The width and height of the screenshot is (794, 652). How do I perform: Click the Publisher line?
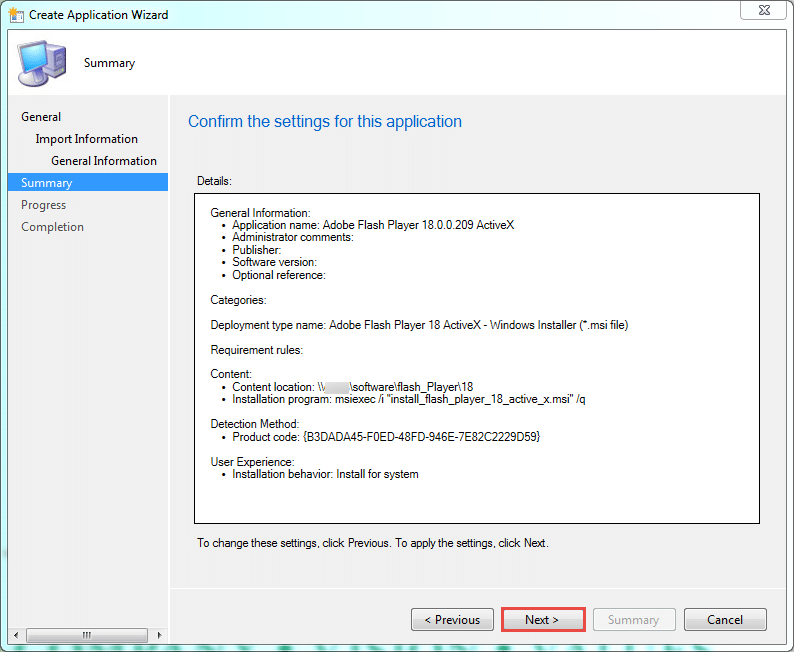(x=257, y=250)
